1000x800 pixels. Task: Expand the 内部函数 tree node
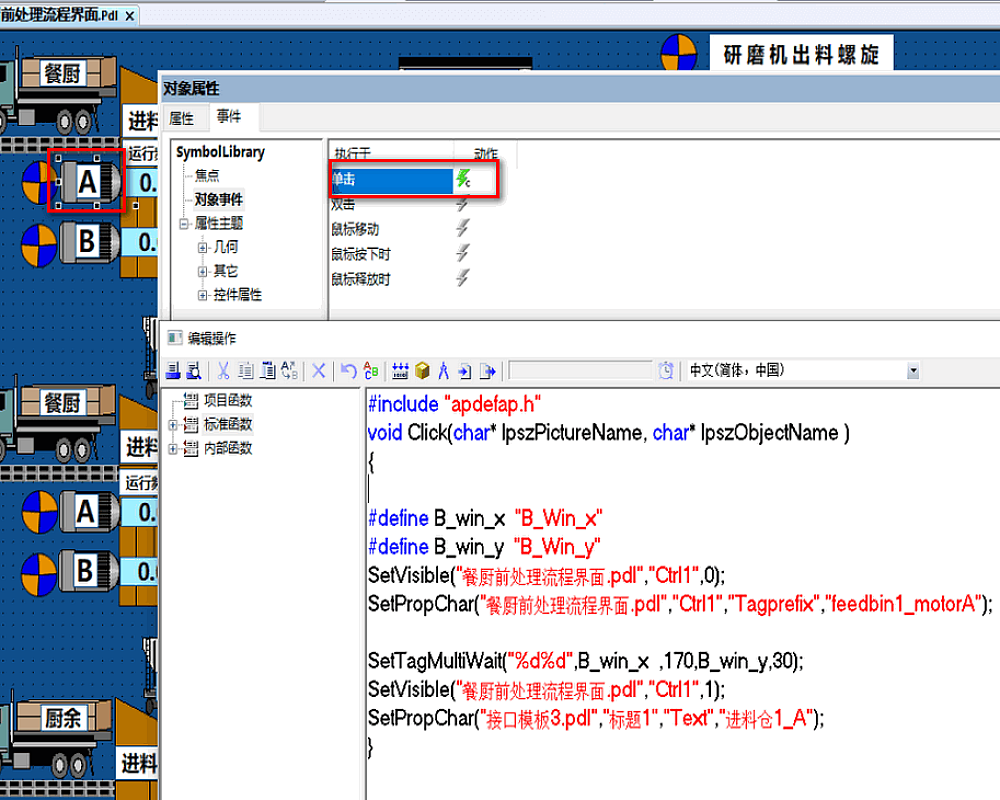click(x=173, y=449)
